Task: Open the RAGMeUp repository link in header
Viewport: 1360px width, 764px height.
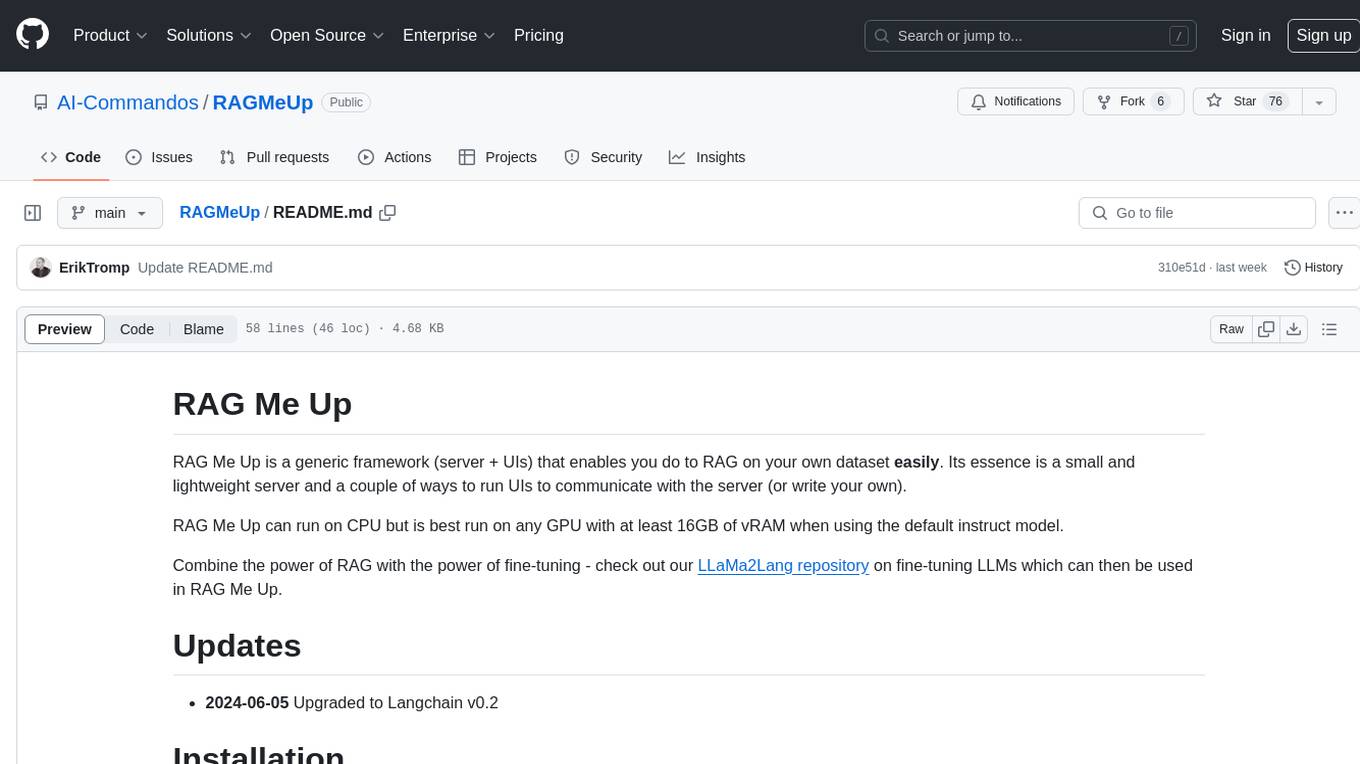Action: click(x=263, y=102)
